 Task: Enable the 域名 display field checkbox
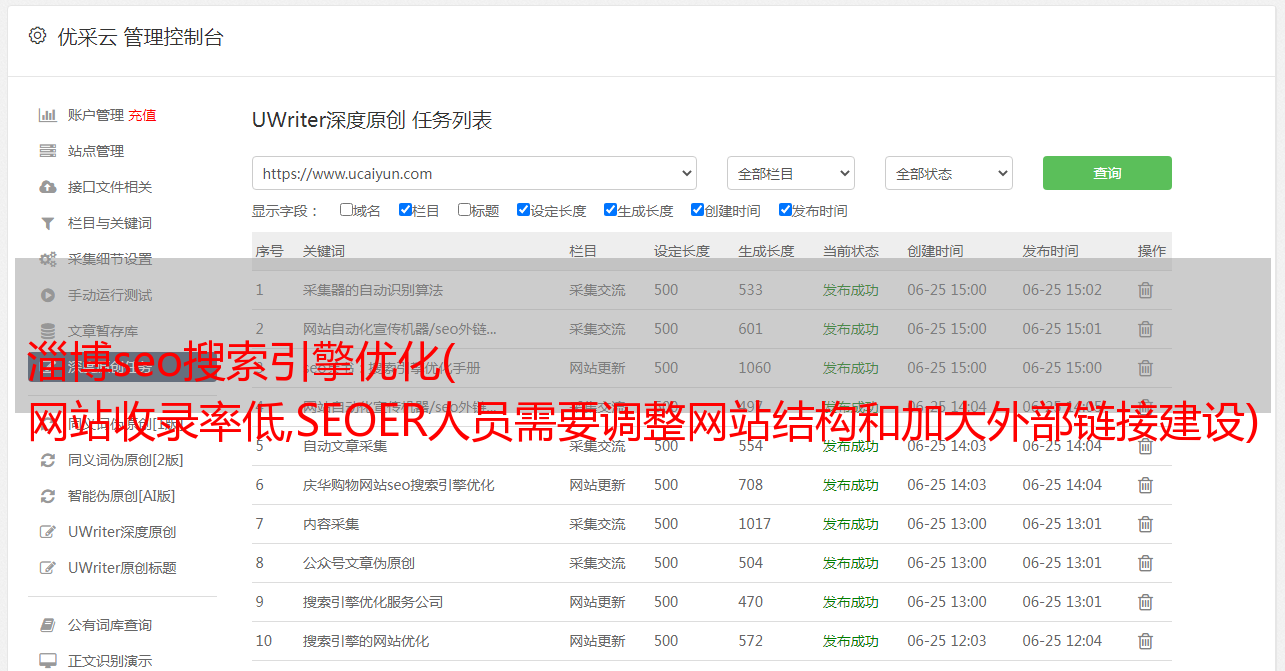click(346, 210)
